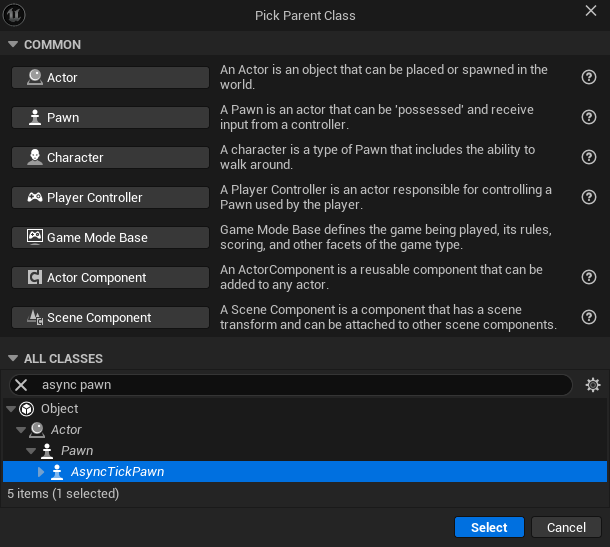The width and height of the screenshot is (610, 547).
Task: Choose Game Mode Base parent class
Action: point(110,237)
